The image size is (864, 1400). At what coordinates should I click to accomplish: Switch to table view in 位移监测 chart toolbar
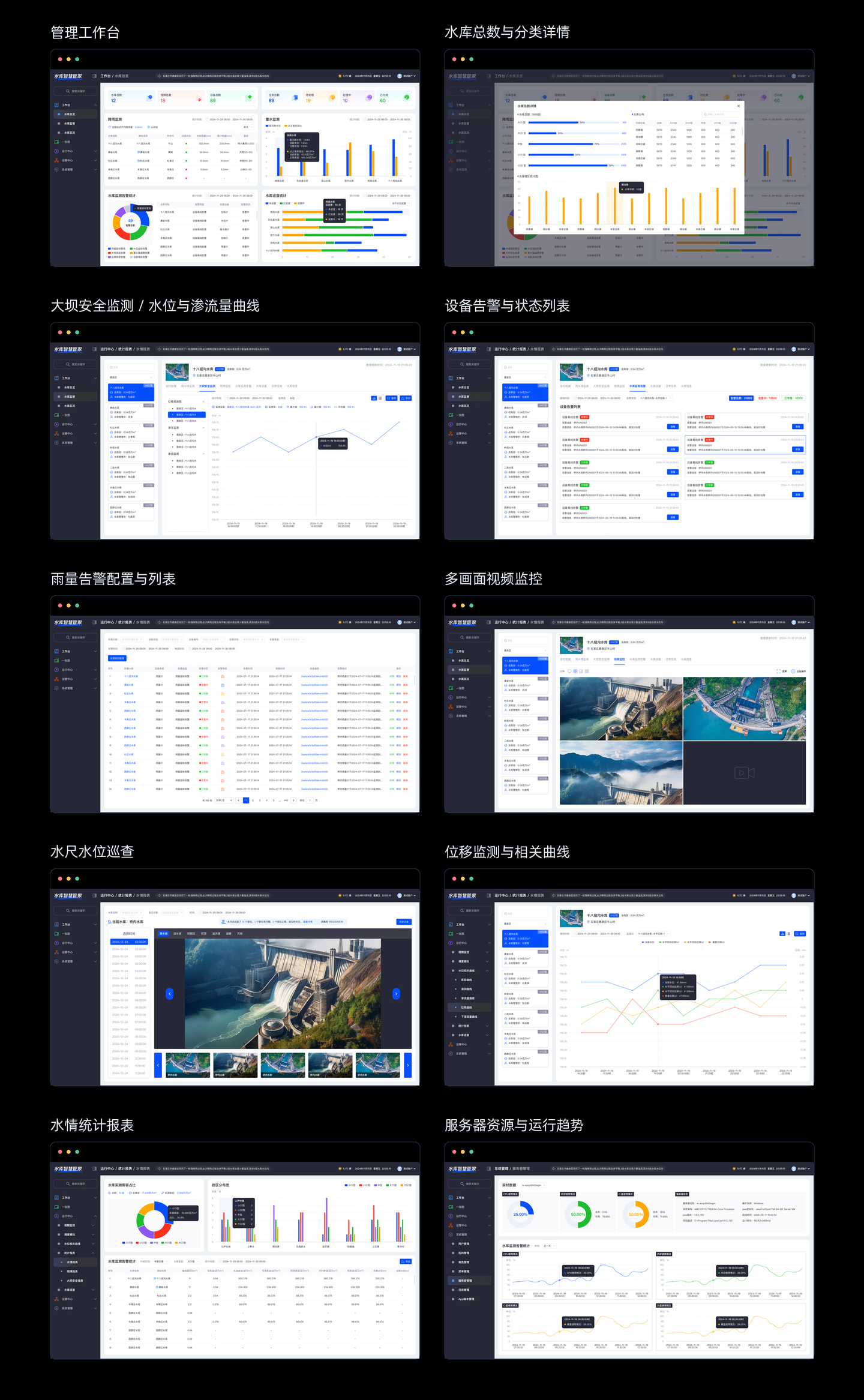click(x=788, y=934)
